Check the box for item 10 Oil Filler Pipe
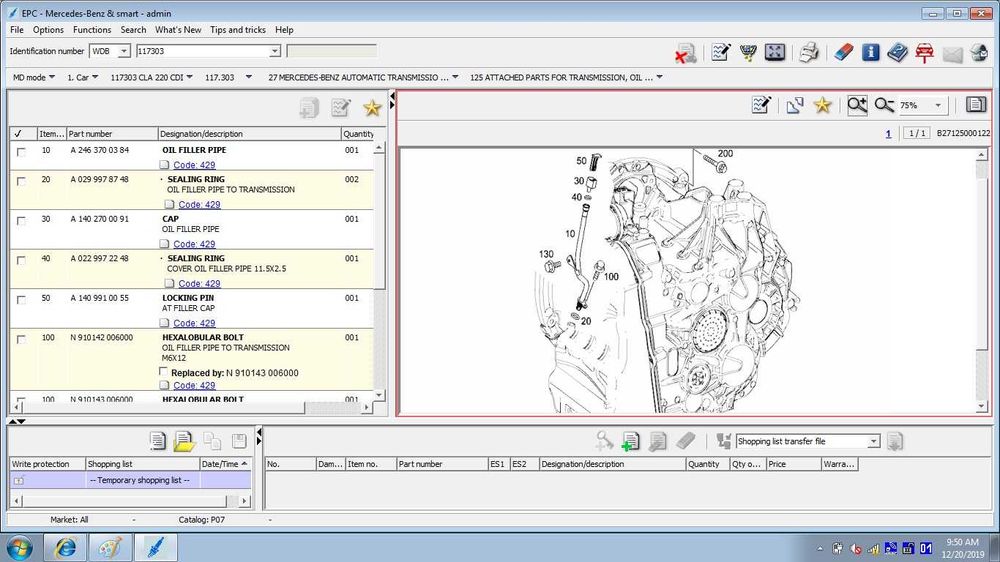Viewport: 1000px width, 562px height. pos(21,151)
